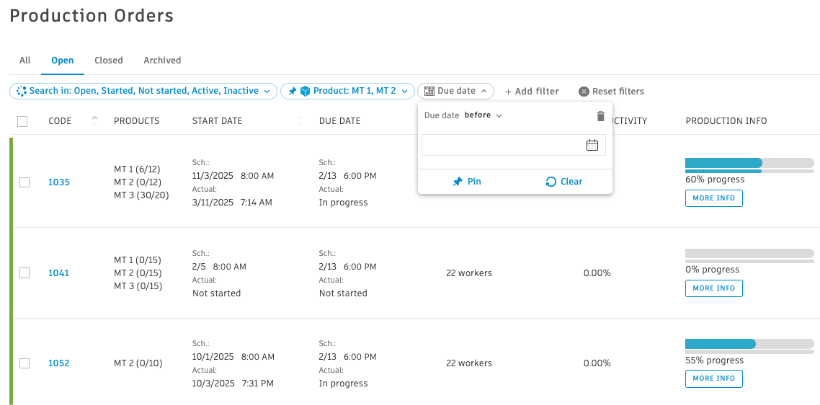The height and width of the screenshot is (405, 820).
Task: Sort by Code column arrow
Action: [95, 120]
